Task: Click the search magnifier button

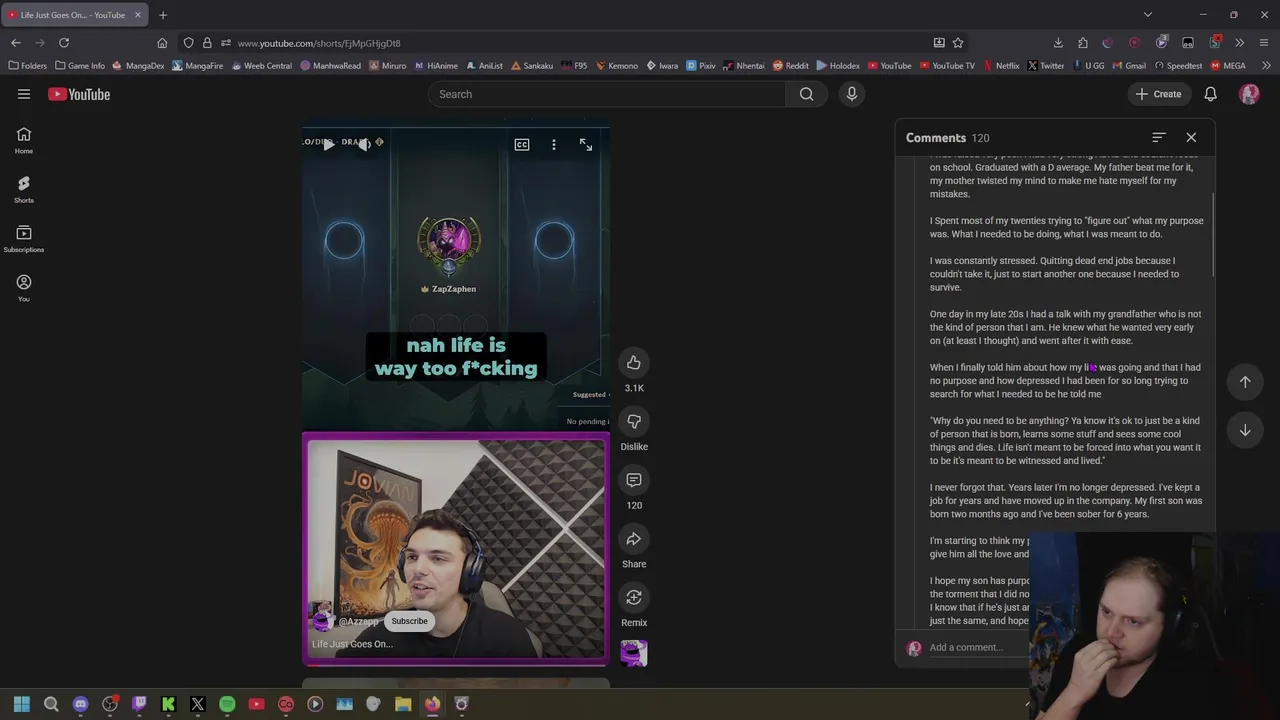Action: (x=806, y=94)
